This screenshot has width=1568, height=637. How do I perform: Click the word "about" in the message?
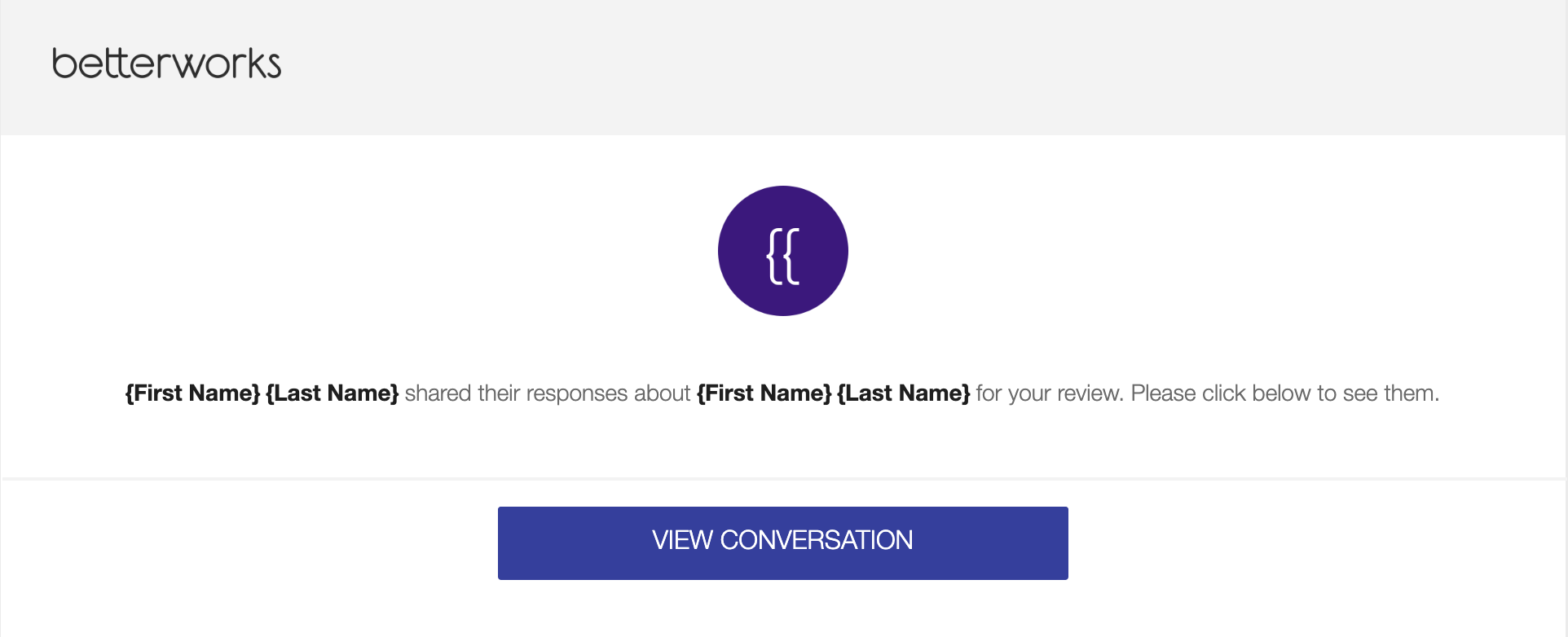[663, 393]
